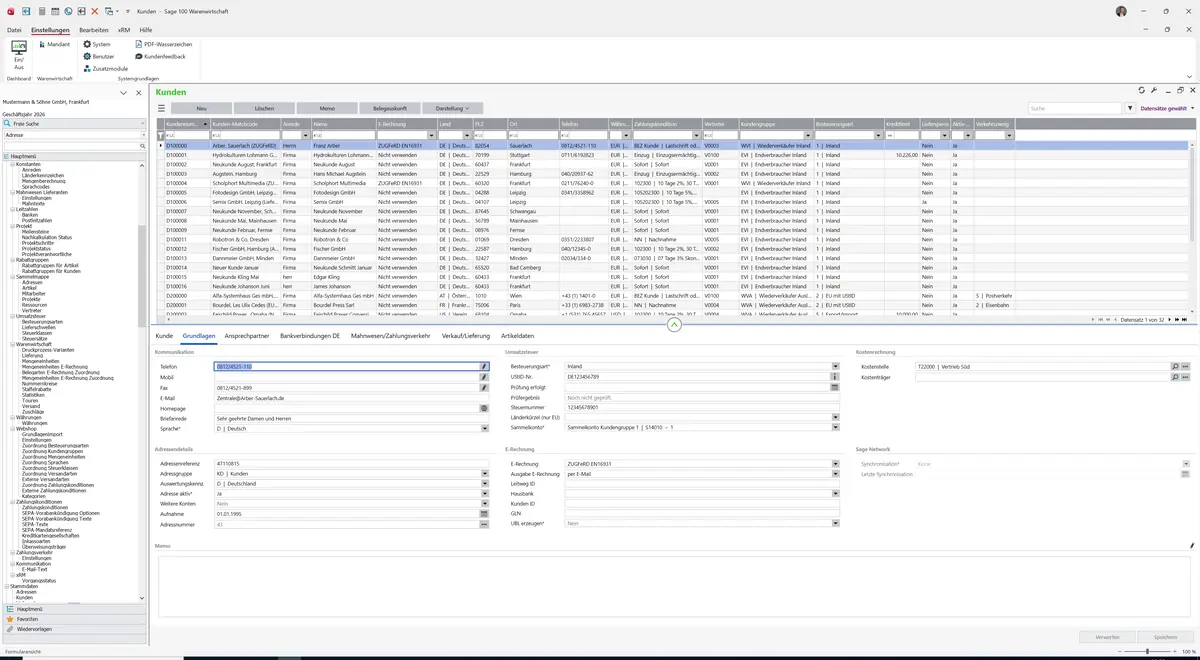Screen dimensions: 1200x660
Task: Switch to the Bankverbindungen DE tab
Action: click(310, 336)
